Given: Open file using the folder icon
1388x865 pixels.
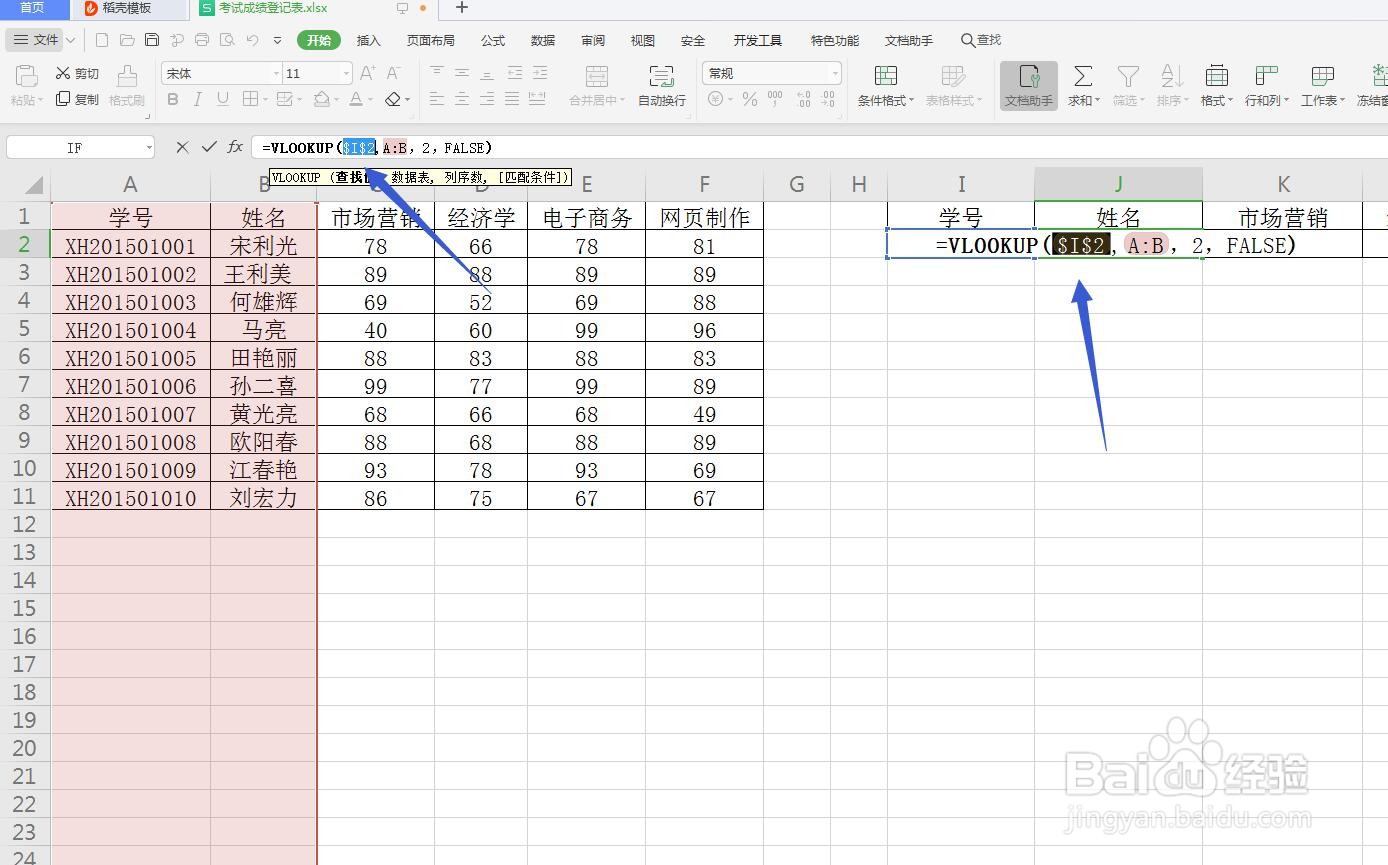Looking at the screenshot, I should click(x=127, y=40).
